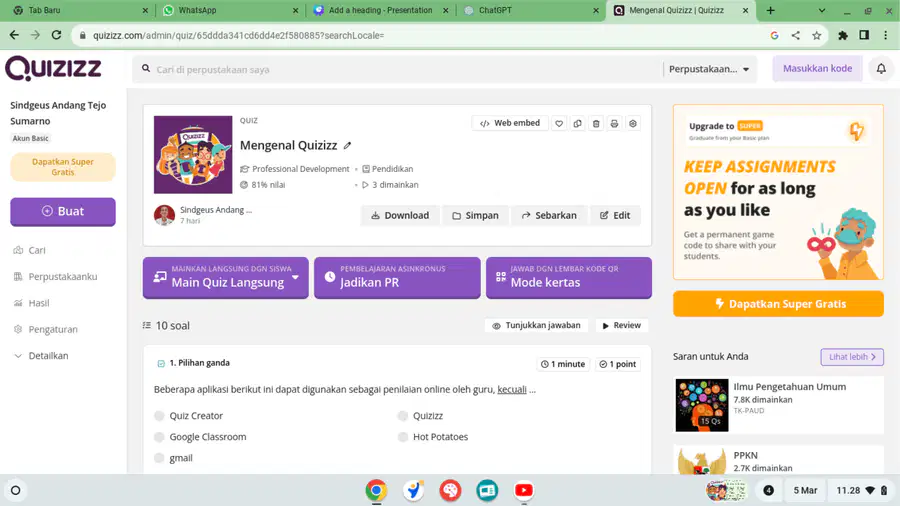Go back to previous page
900x506 pixels.
click(x=14, y=35)
